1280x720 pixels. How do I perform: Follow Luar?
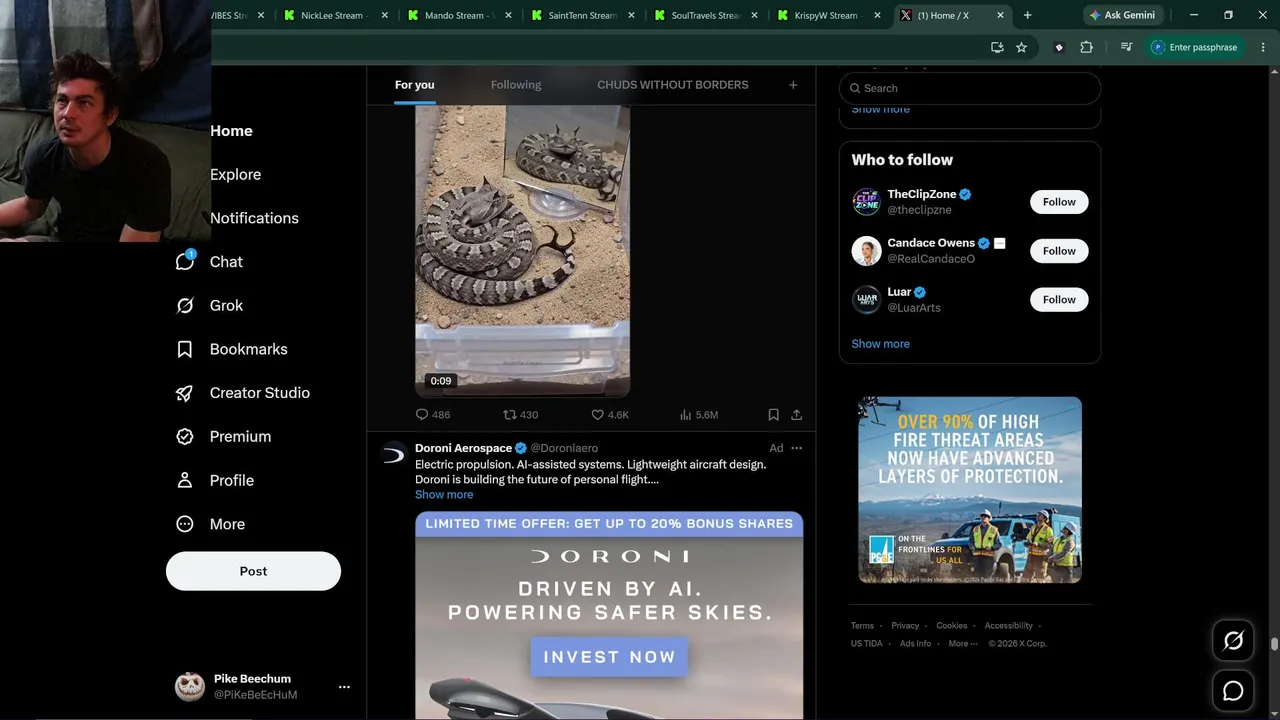coord(1059,299)
